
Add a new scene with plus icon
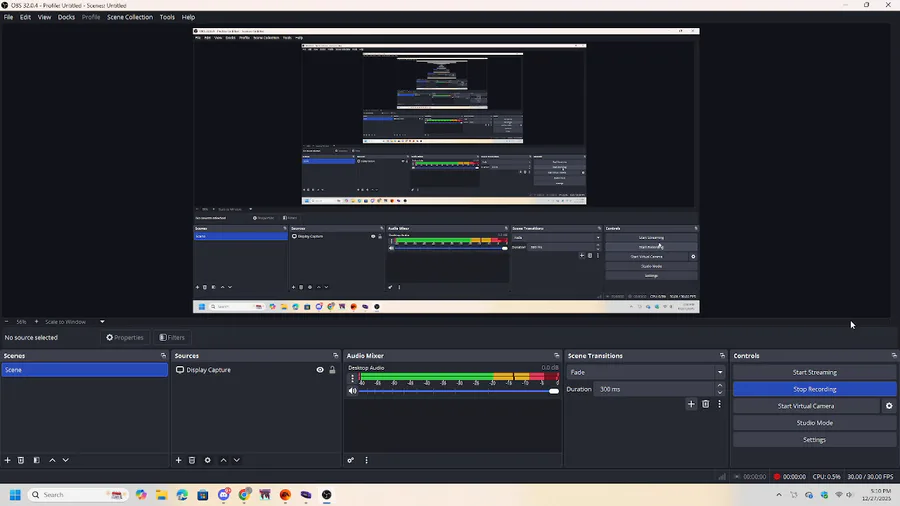7,460
